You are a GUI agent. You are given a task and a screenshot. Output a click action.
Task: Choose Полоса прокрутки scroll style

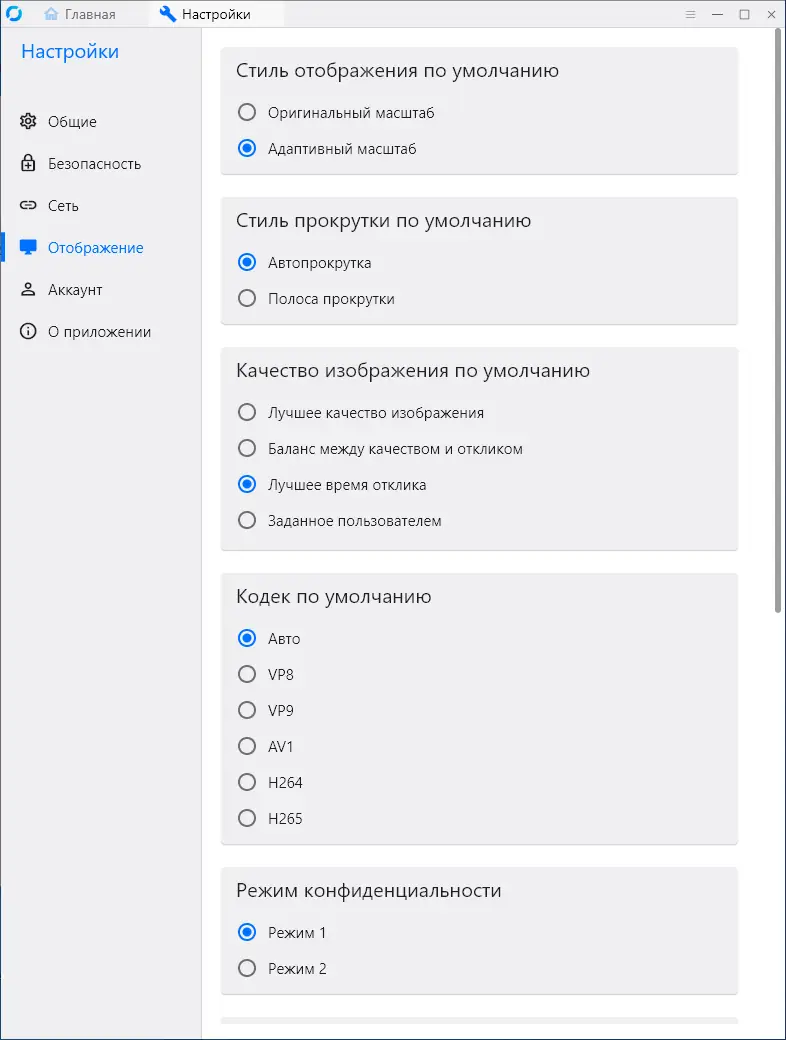247,299
